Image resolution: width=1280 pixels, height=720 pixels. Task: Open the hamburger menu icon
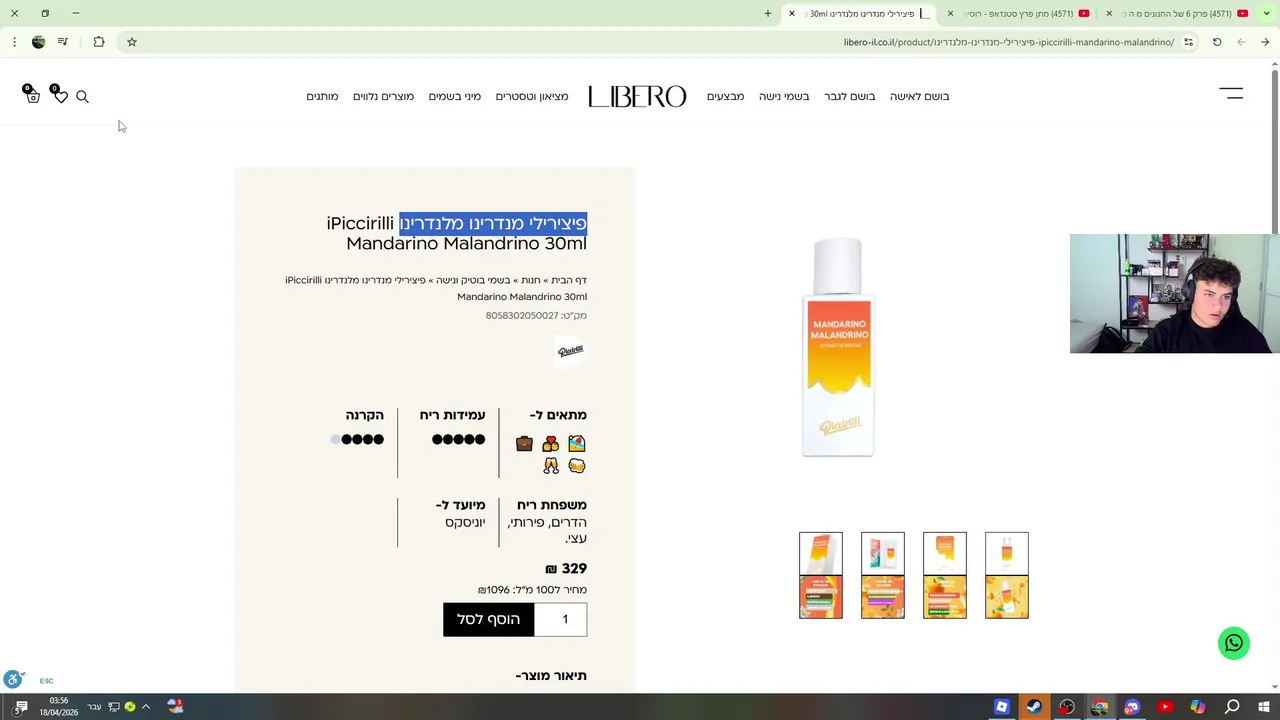point(1231,93)
